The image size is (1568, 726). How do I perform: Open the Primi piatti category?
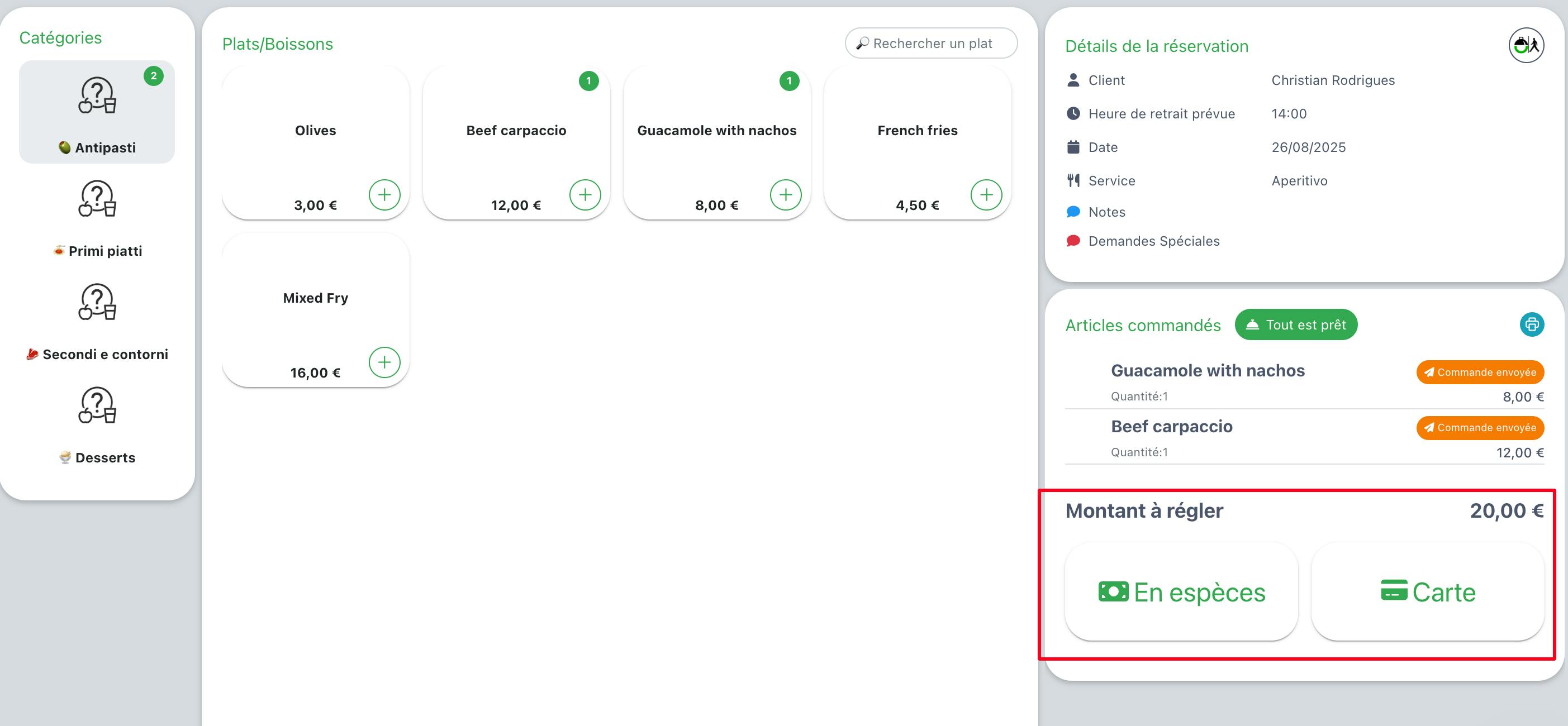tap(97, 216)
